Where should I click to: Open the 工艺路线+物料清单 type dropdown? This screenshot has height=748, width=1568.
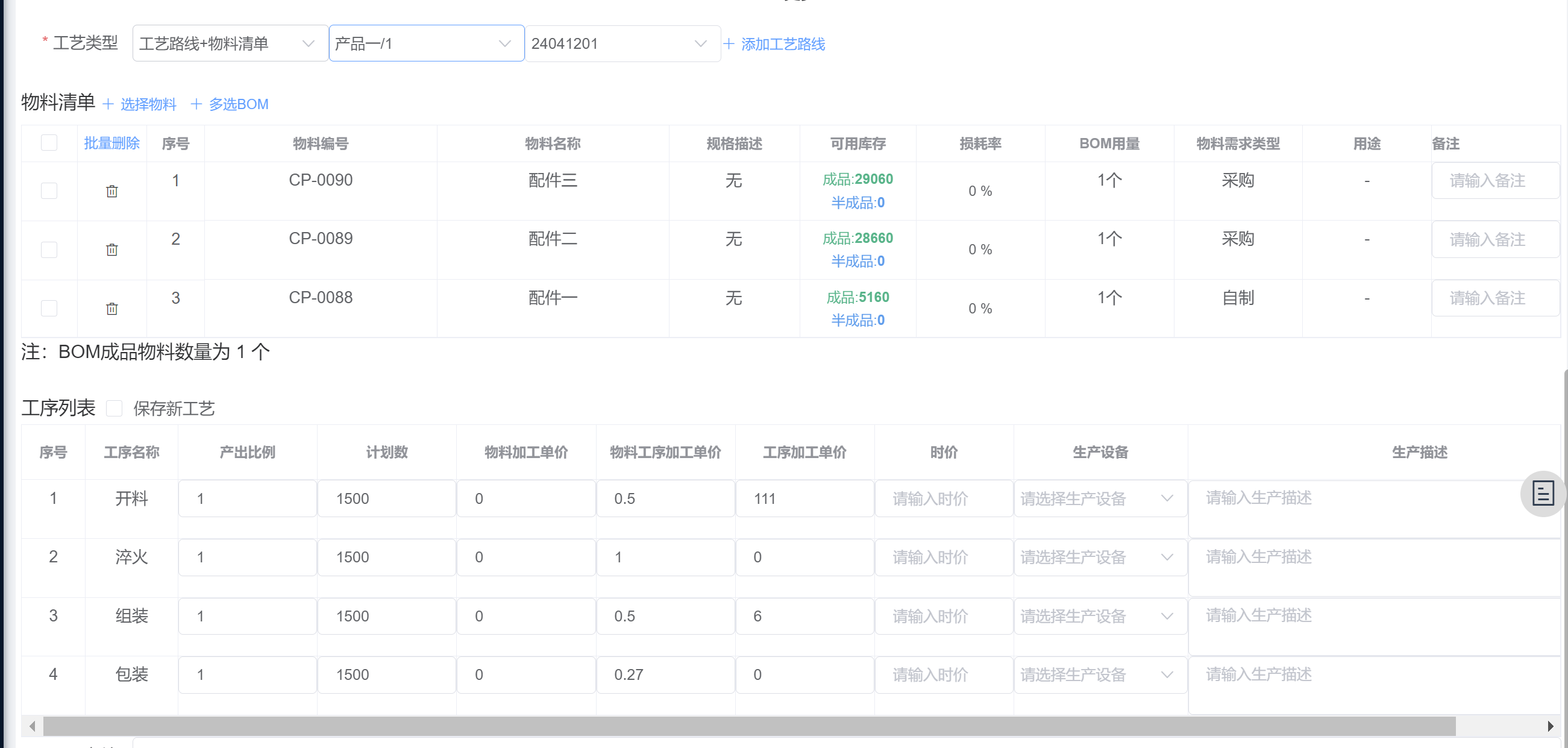tap(230, 43)
